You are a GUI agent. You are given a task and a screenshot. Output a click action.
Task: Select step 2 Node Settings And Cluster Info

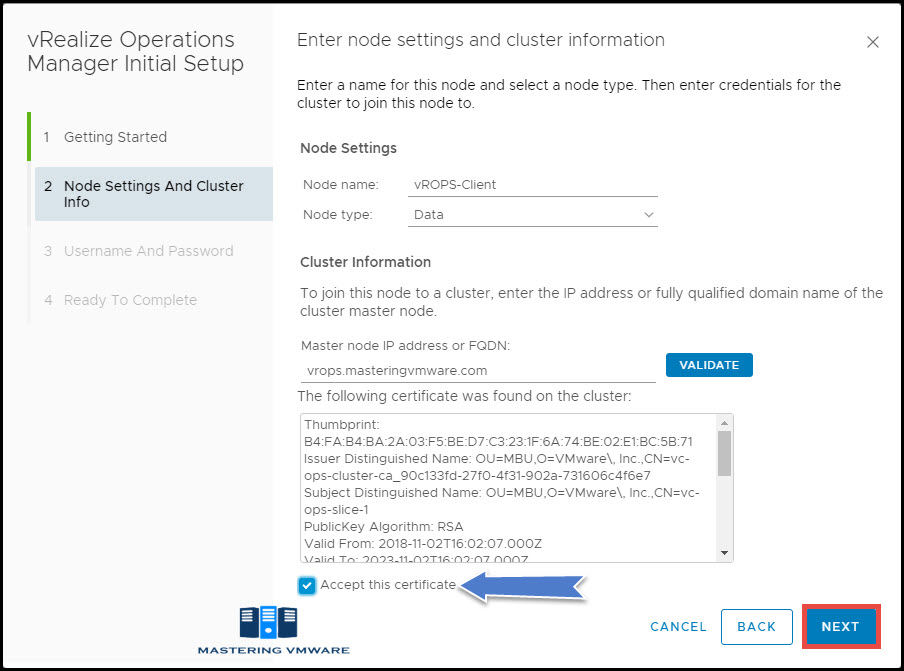click(x=153, y=194)
